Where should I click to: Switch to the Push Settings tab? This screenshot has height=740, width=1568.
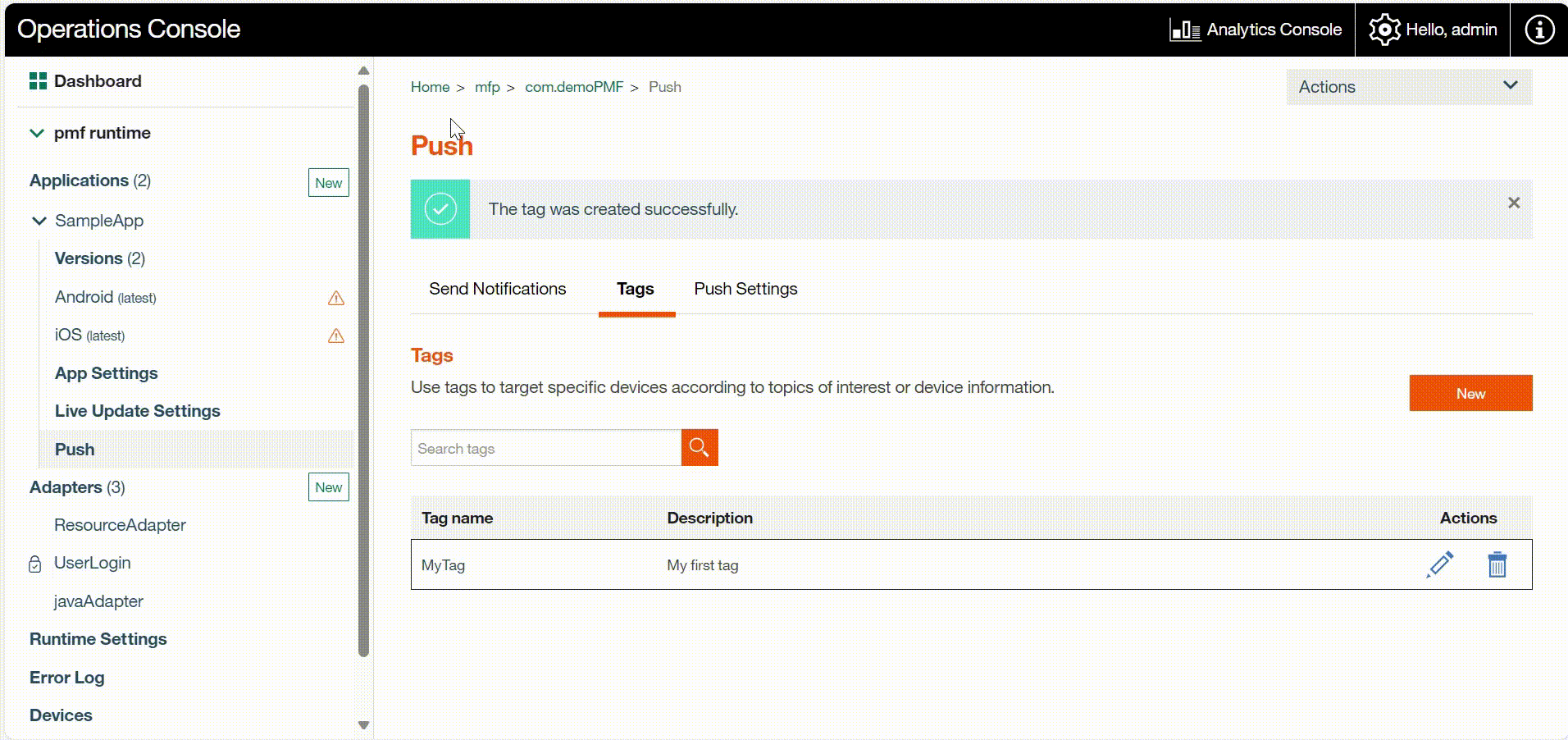click(x=745, y=289)
